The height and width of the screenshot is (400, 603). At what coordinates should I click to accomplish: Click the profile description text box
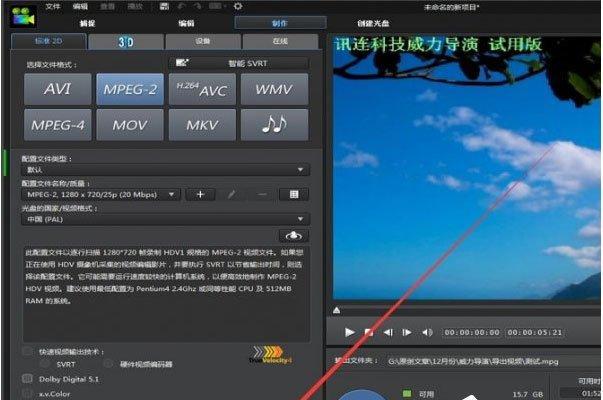coord(166,294)
